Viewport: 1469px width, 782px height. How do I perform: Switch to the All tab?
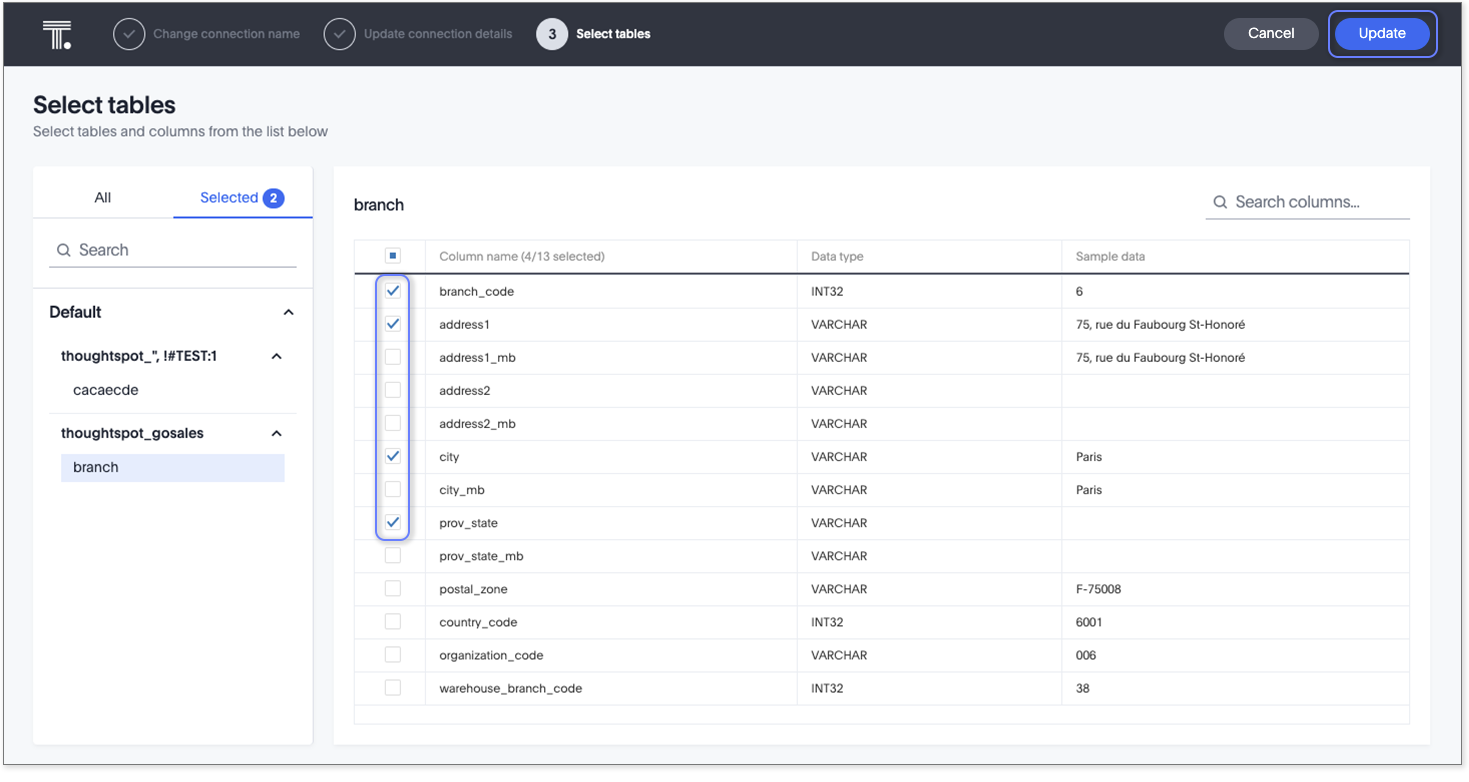click(x=103, y=198)
